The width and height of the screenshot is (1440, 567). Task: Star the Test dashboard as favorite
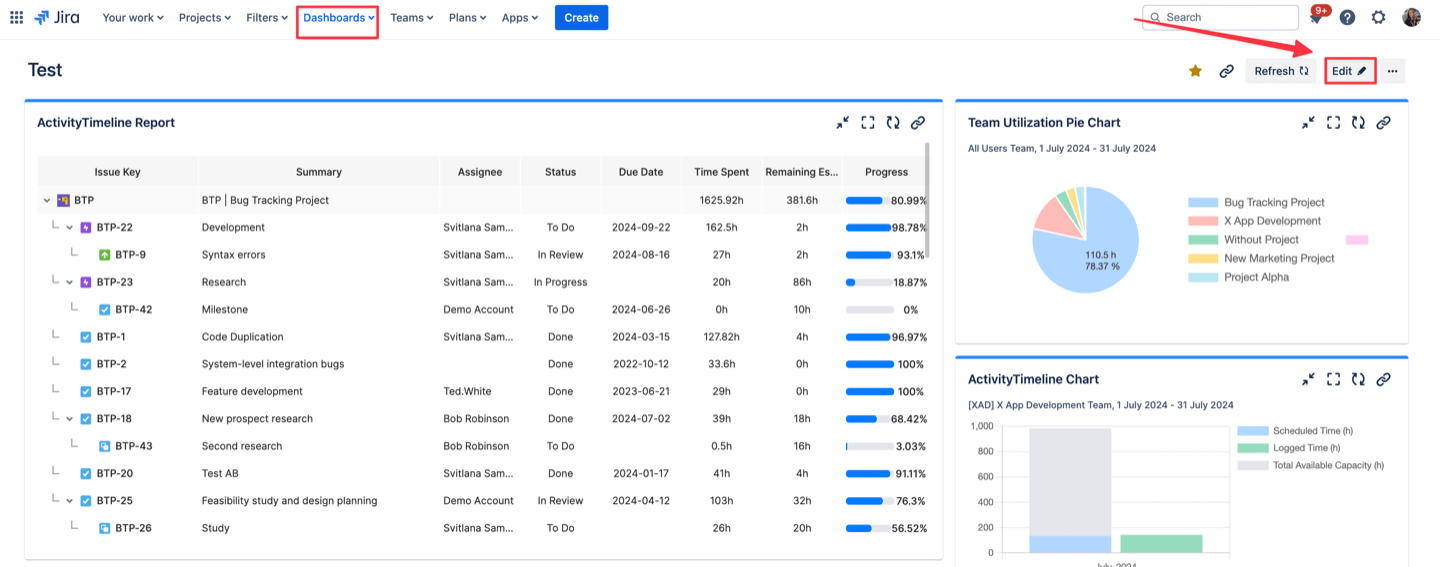(1195, 71)
